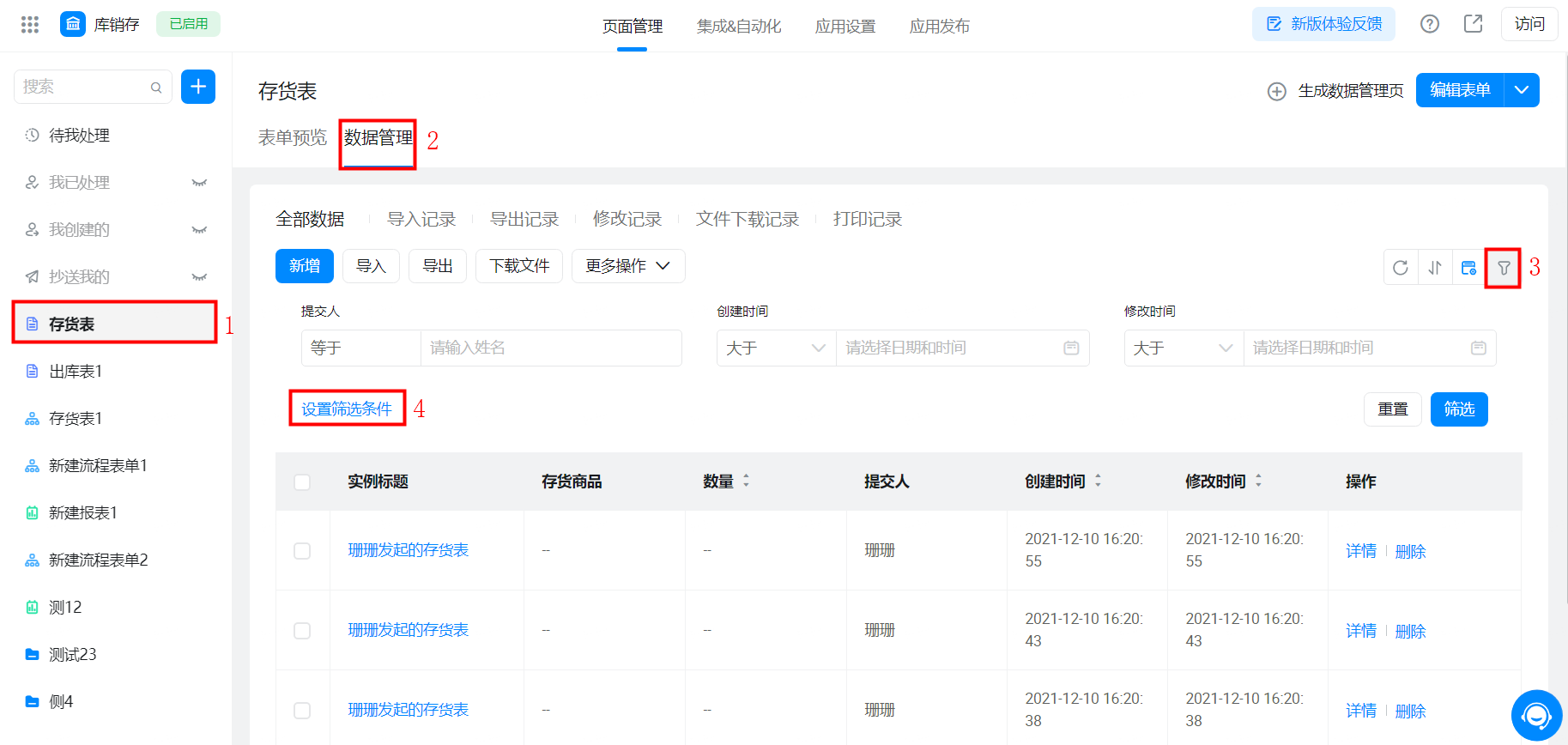Viewport: 1568px width, 745px height.
Task: Expand the 编辑表单 dropdown arrow
Action: pyautogui.click(x=1522, y=90)
